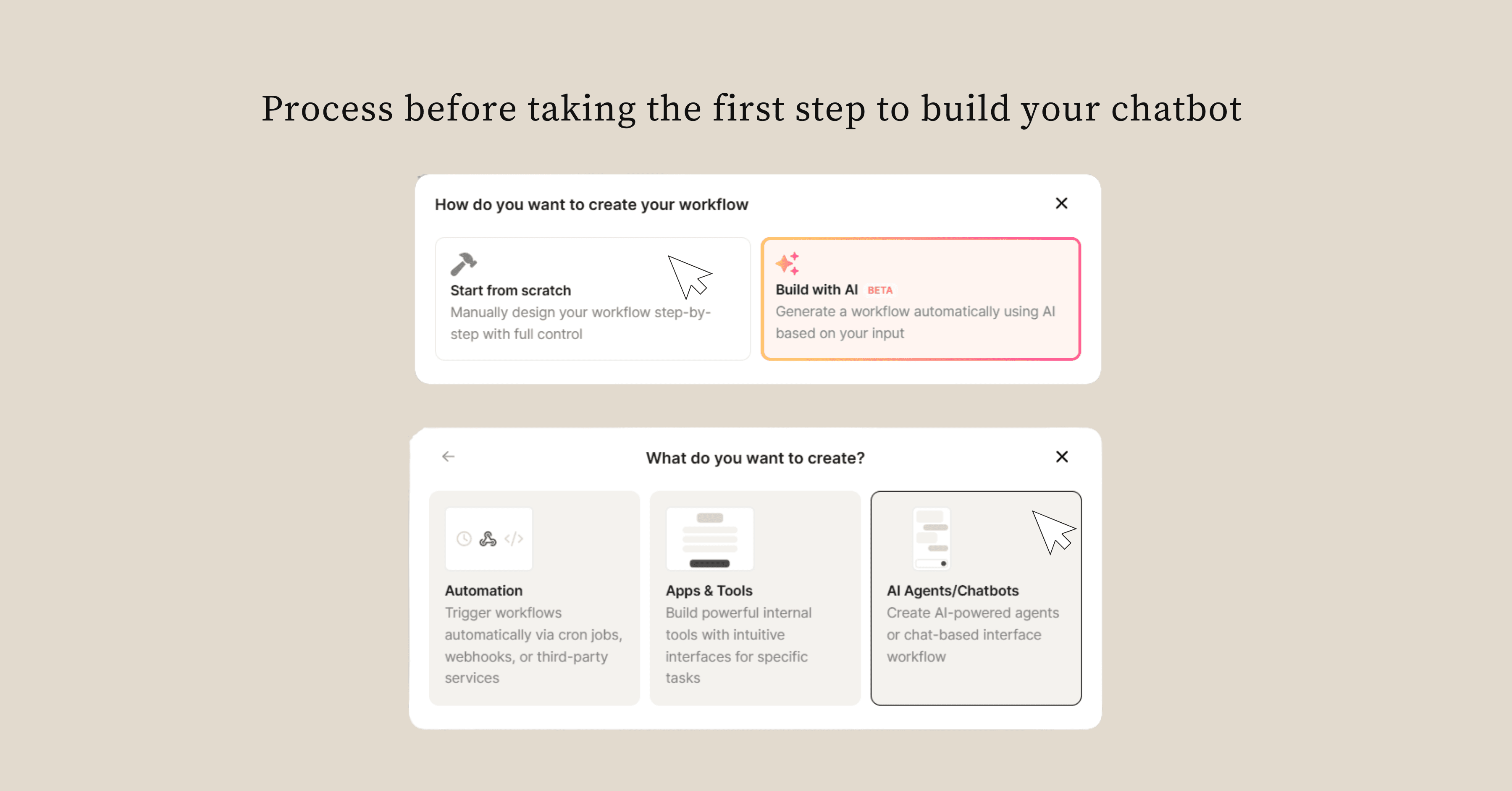The width and height of the screenshot is (1512, 791).
Task: Pick the Apps & Tools card title
Action: (x=709, y=591)
